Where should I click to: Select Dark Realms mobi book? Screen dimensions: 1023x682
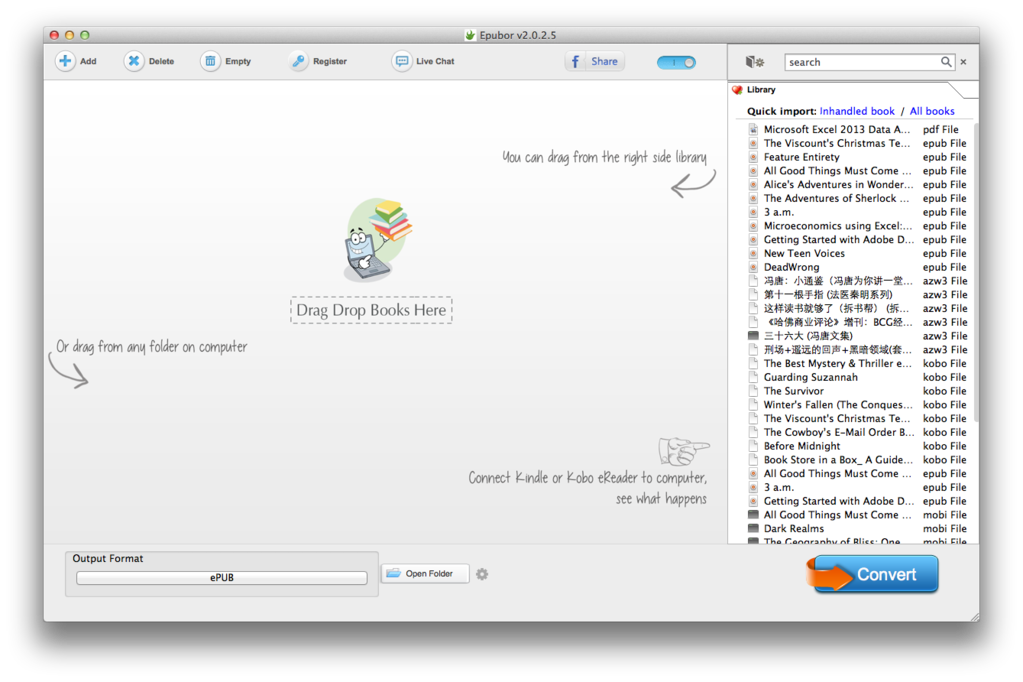[857, 529]
